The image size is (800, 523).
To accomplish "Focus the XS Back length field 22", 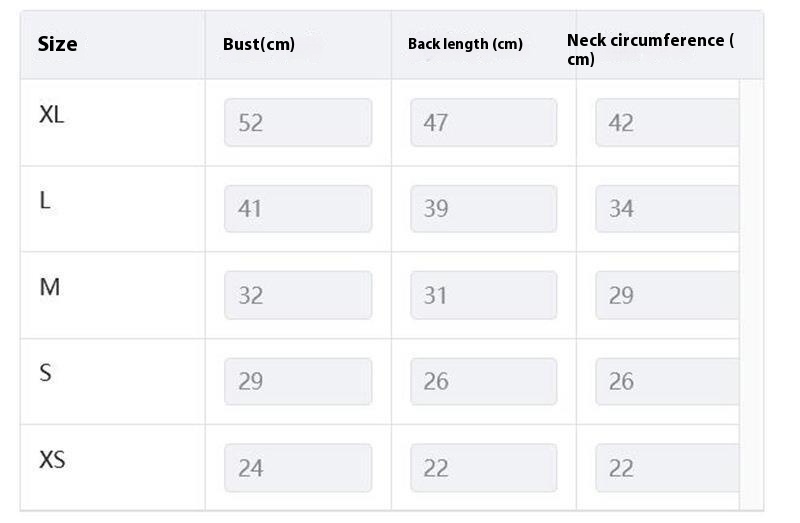I will coord(484,468).
